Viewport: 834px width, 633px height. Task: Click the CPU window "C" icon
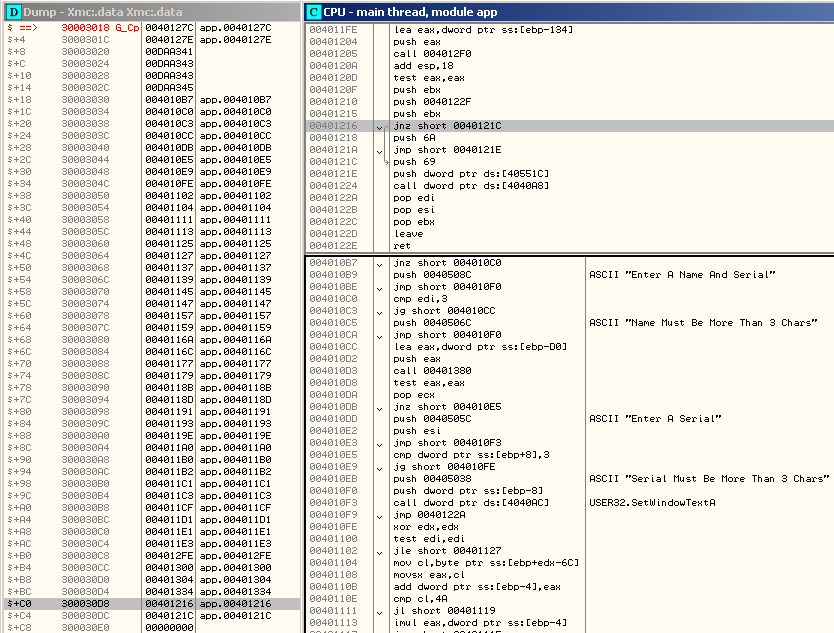313,11
